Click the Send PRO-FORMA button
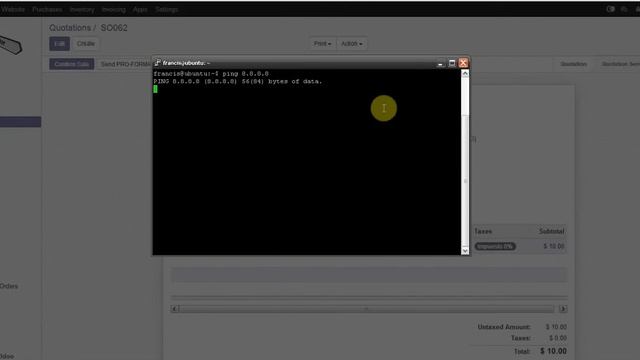 pos(125,64)
